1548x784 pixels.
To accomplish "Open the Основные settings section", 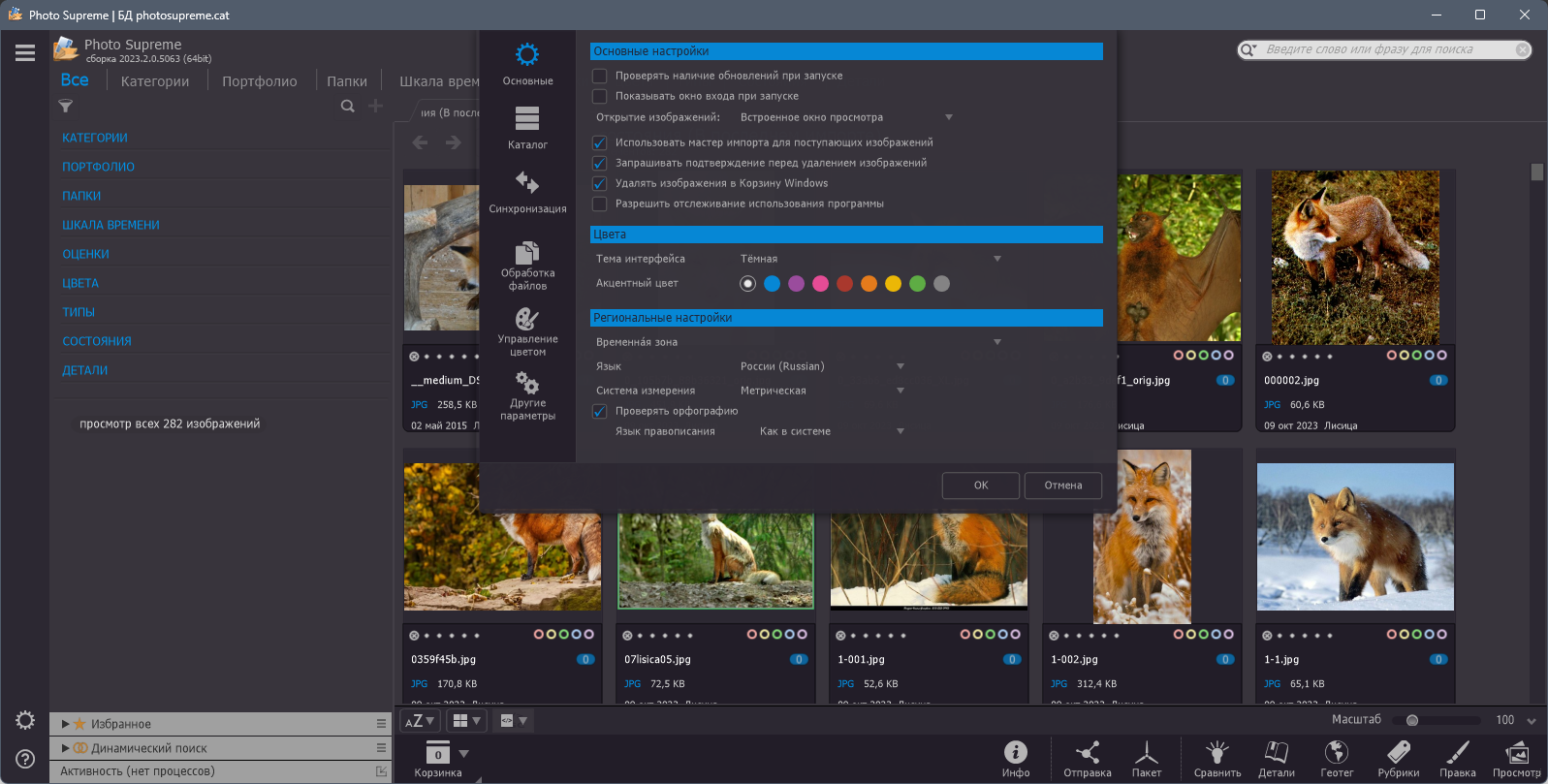I will click(527, 64).
